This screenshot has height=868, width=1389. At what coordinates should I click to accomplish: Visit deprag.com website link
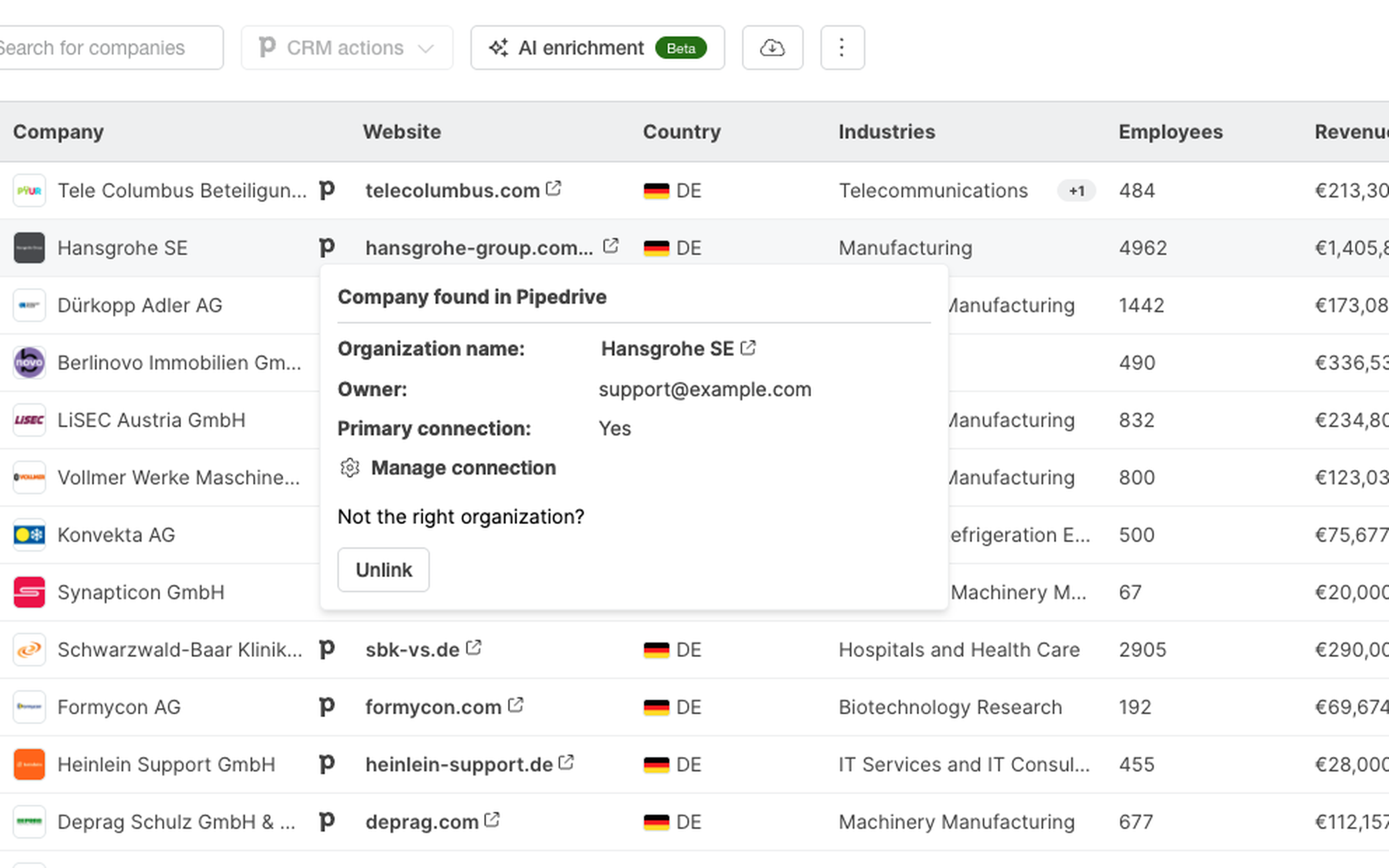(x=422, y=821)
